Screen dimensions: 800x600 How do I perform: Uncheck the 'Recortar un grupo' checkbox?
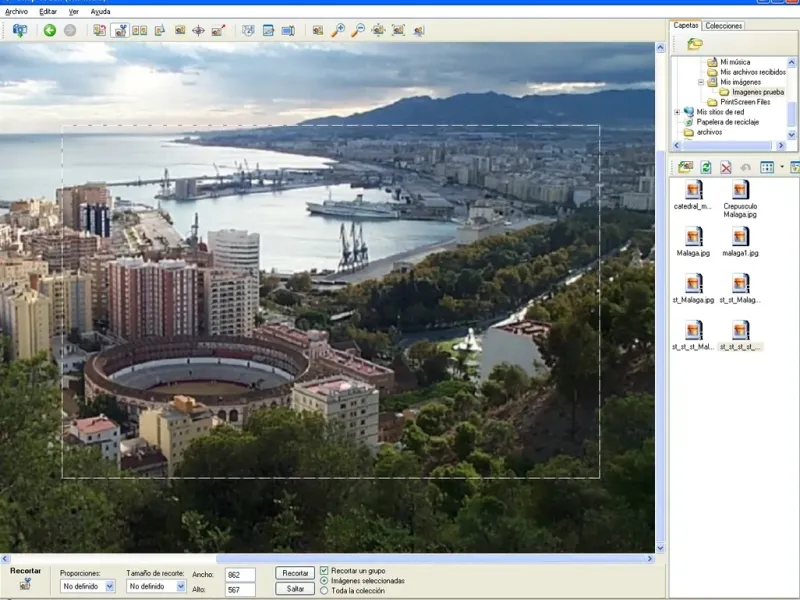tap(324, 570)
